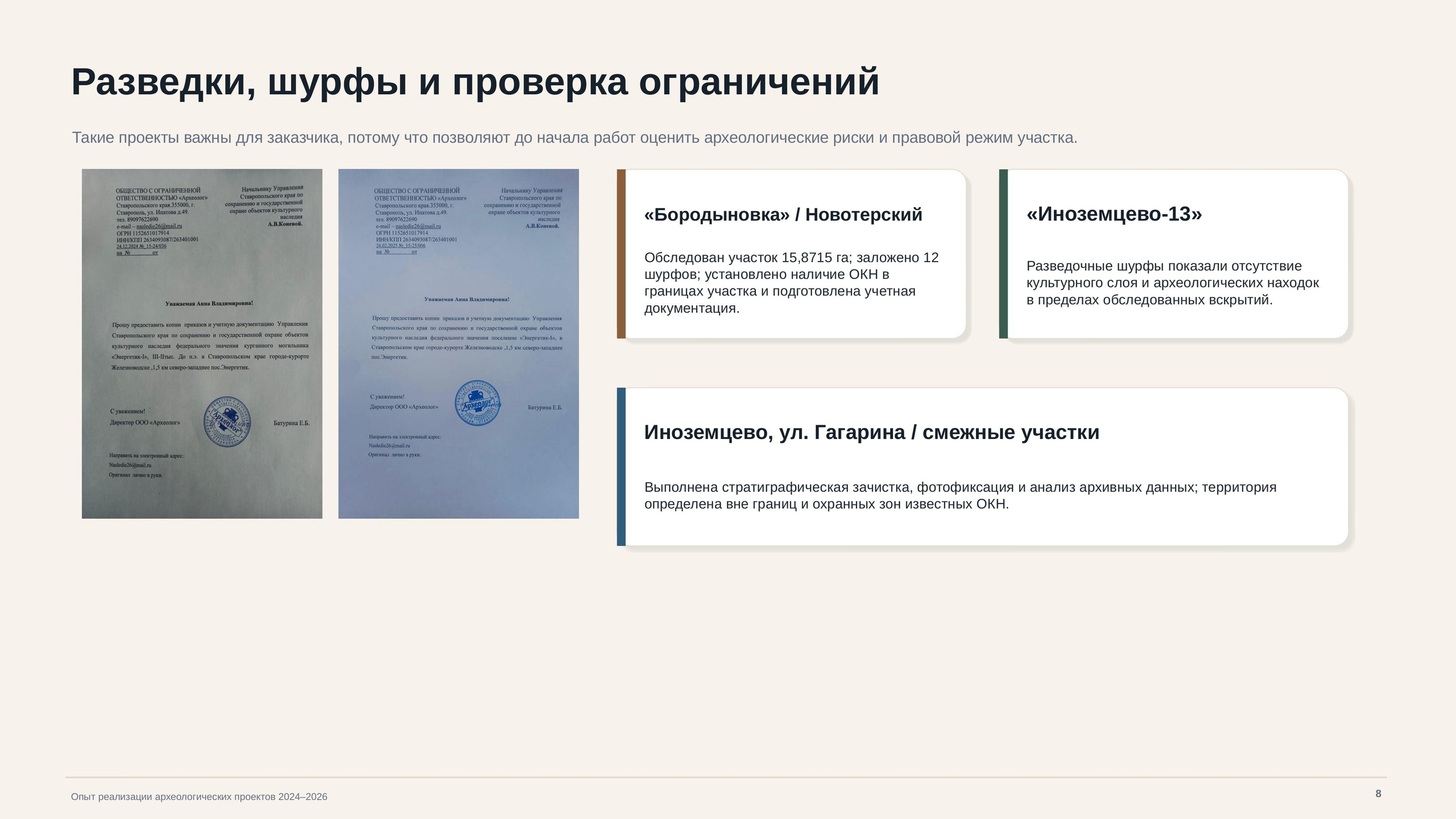
Task: Click 'Направить на электронный адрес:' in the grey letter
Action: coord(146,456)
